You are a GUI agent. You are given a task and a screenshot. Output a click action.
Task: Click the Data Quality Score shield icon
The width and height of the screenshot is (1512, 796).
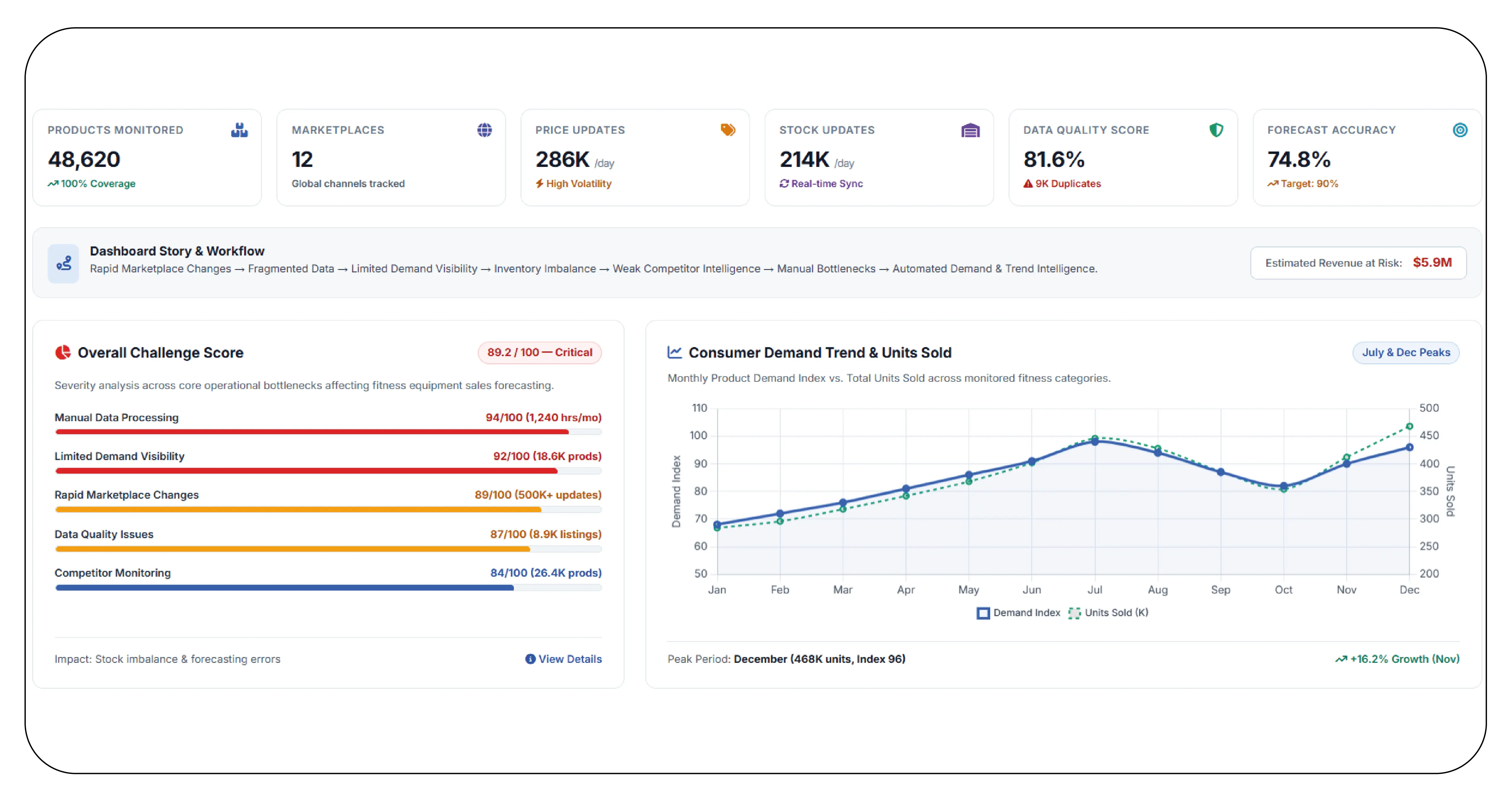click(x=1216, y=130)
